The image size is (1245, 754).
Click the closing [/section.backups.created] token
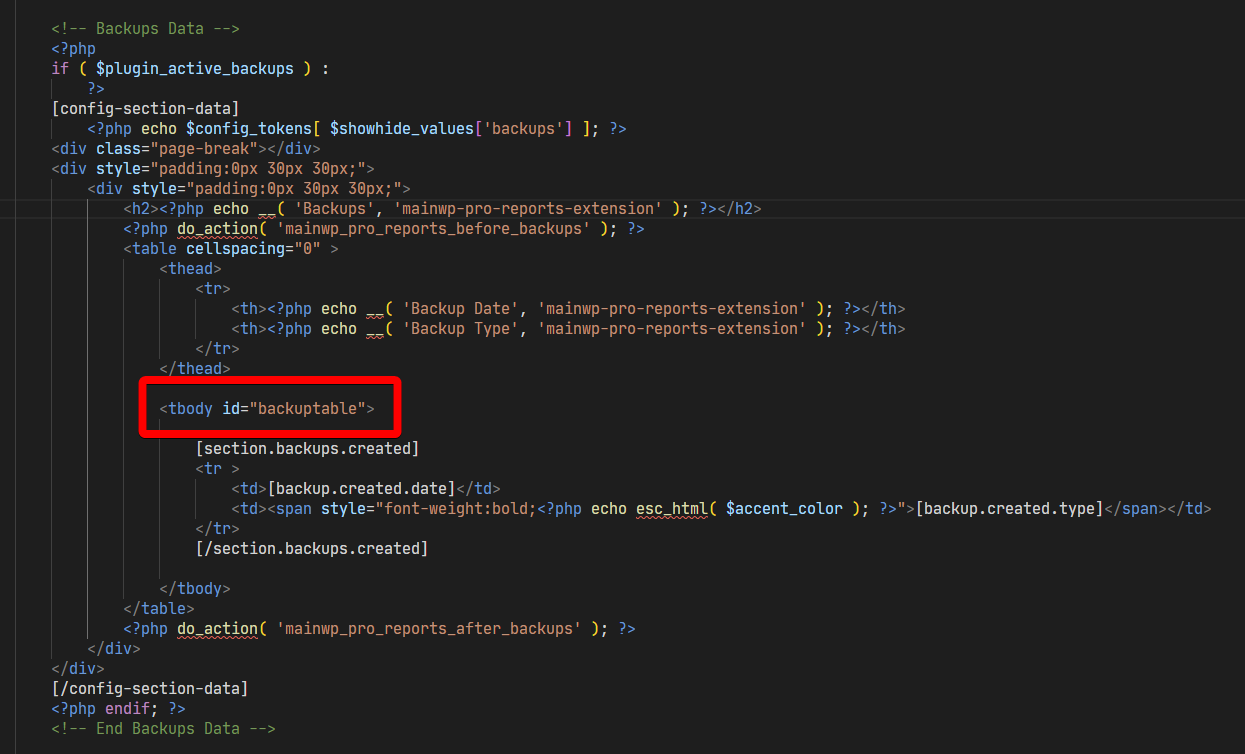tap(312, 548)
